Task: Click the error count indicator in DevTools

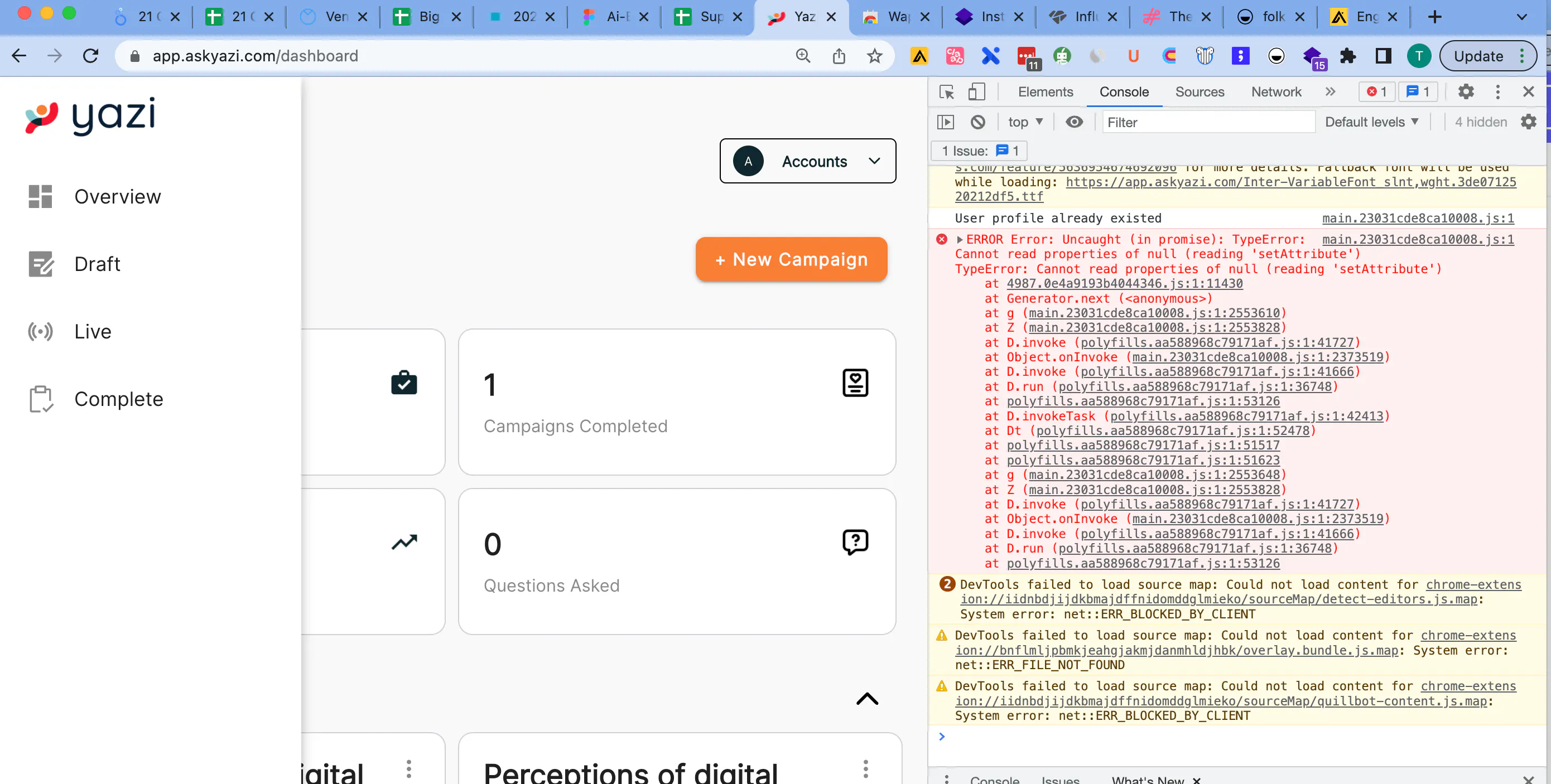Action: (x=1377, y=91)
